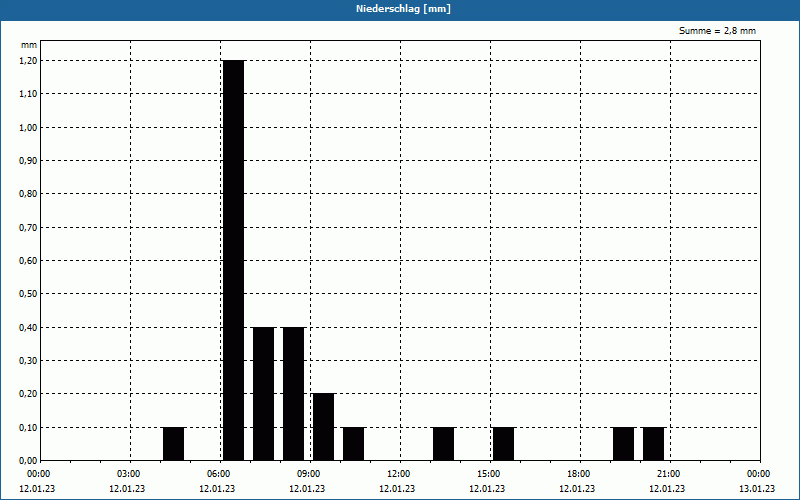The height and width of the screenshot is (500, 800).
Task: Select the last bar just before 21:00
Action: [654, 444]
